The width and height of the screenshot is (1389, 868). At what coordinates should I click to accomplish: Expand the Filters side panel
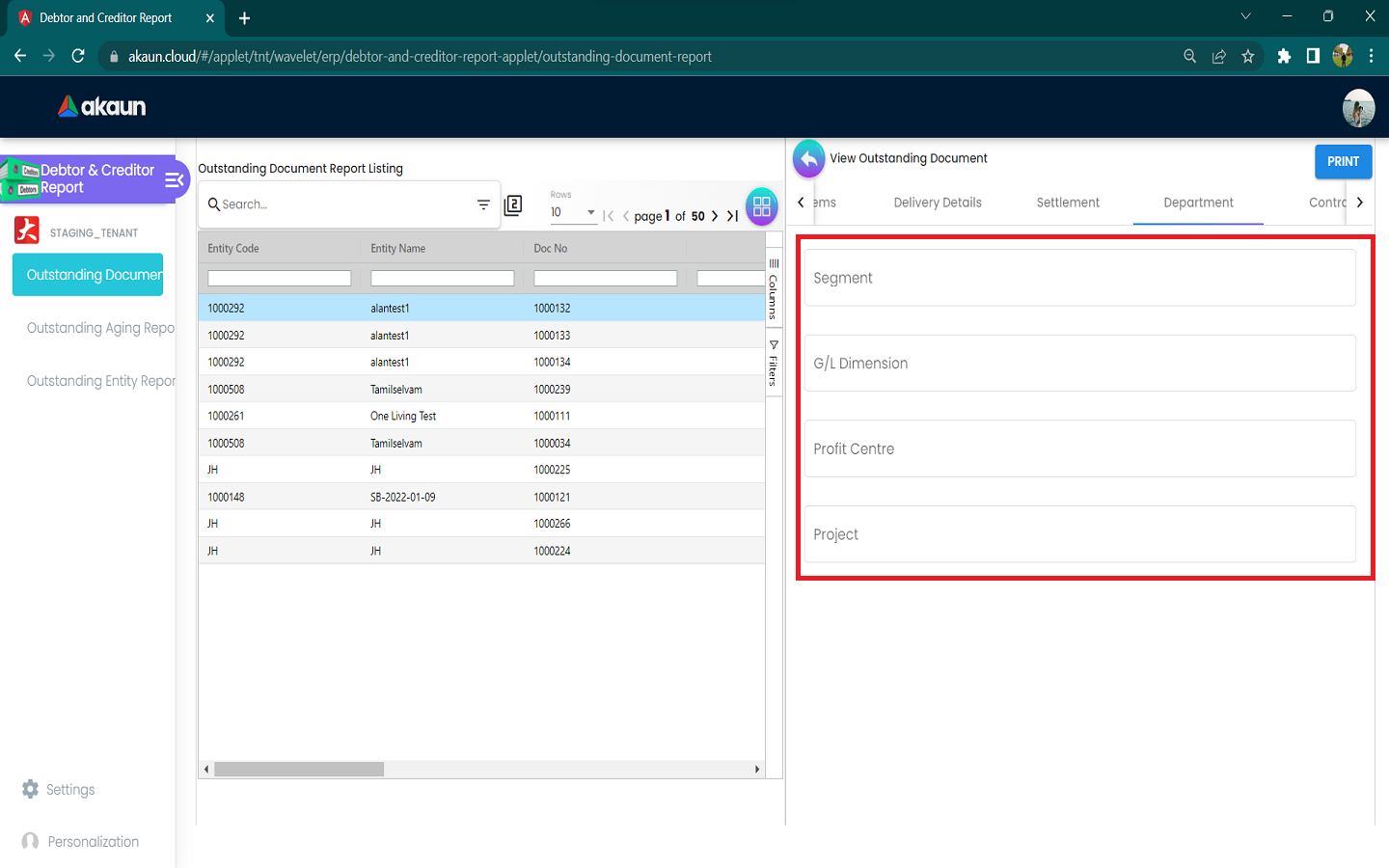point(773,364)
